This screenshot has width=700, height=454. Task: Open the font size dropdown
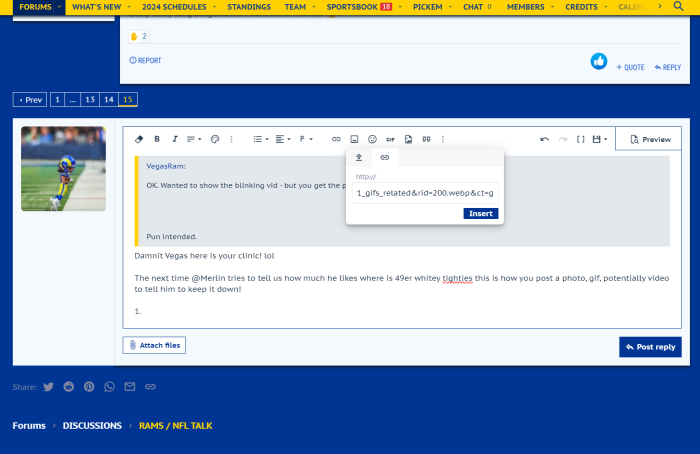point(194,139)
